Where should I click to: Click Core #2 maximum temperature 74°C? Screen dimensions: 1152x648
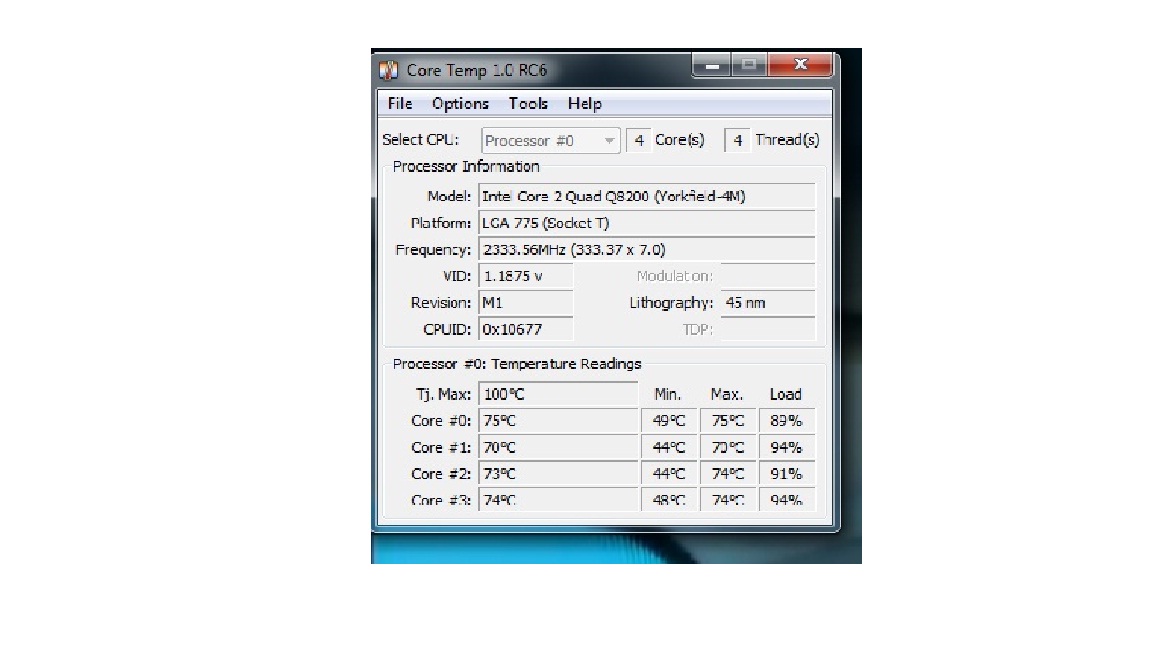point(727,474)
